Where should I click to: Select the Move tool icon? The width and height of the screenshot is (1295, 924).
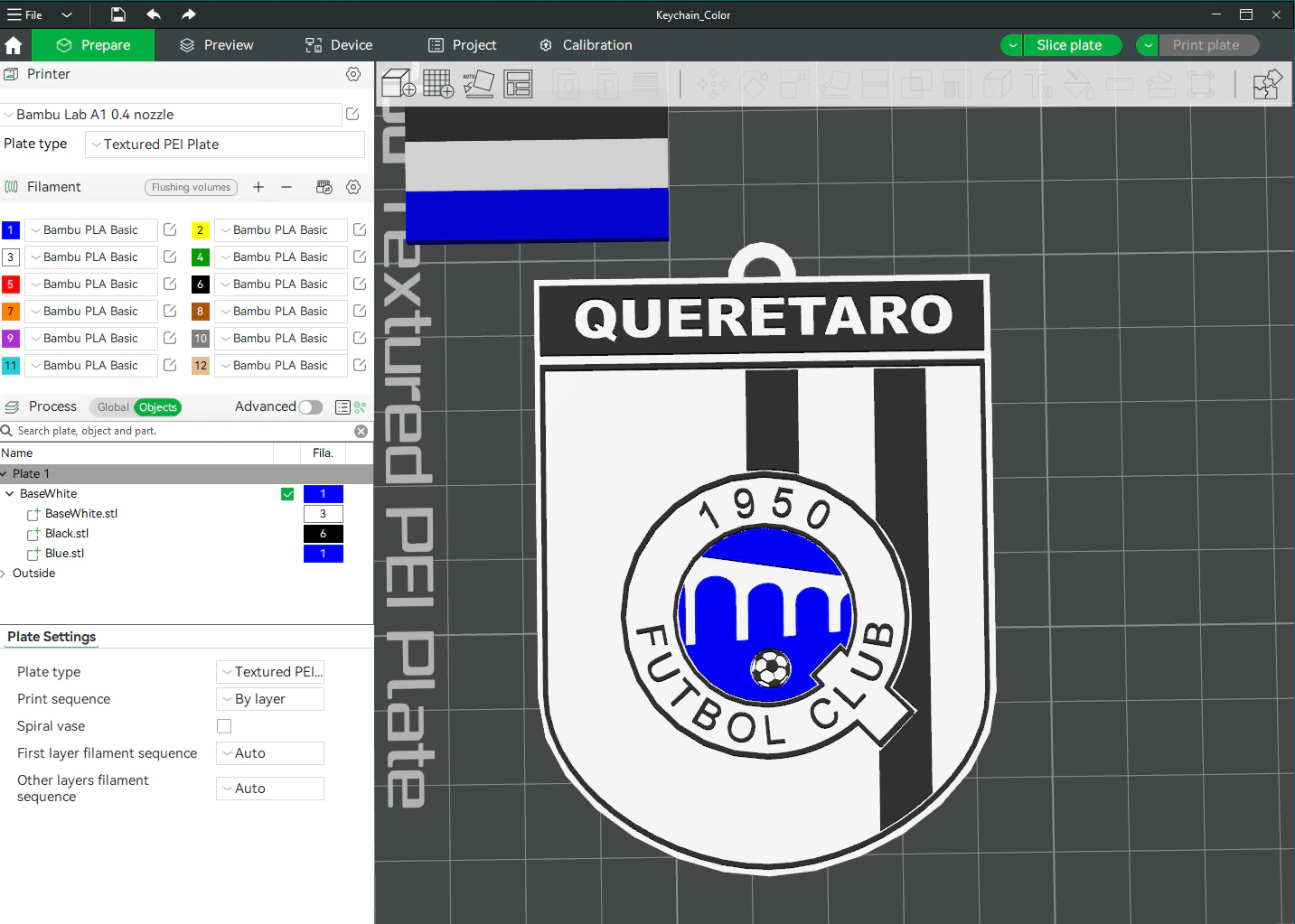click(x=712, y=85)
